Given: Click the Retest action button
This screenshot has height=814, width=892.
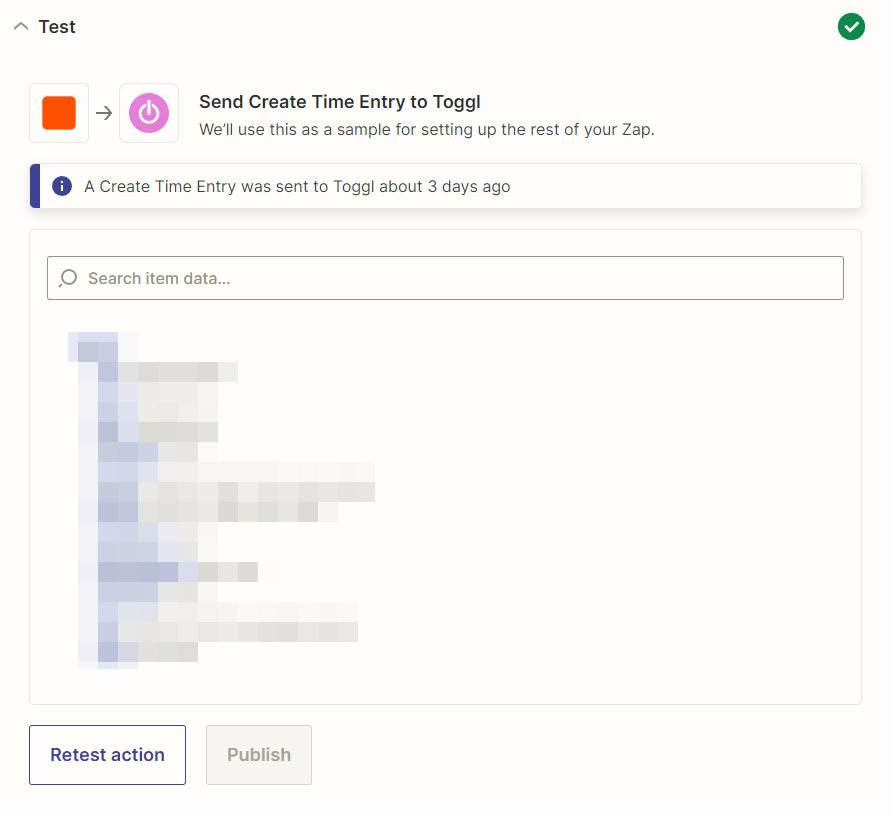Looking at the screenshot, I should click(x=108, y=755).
